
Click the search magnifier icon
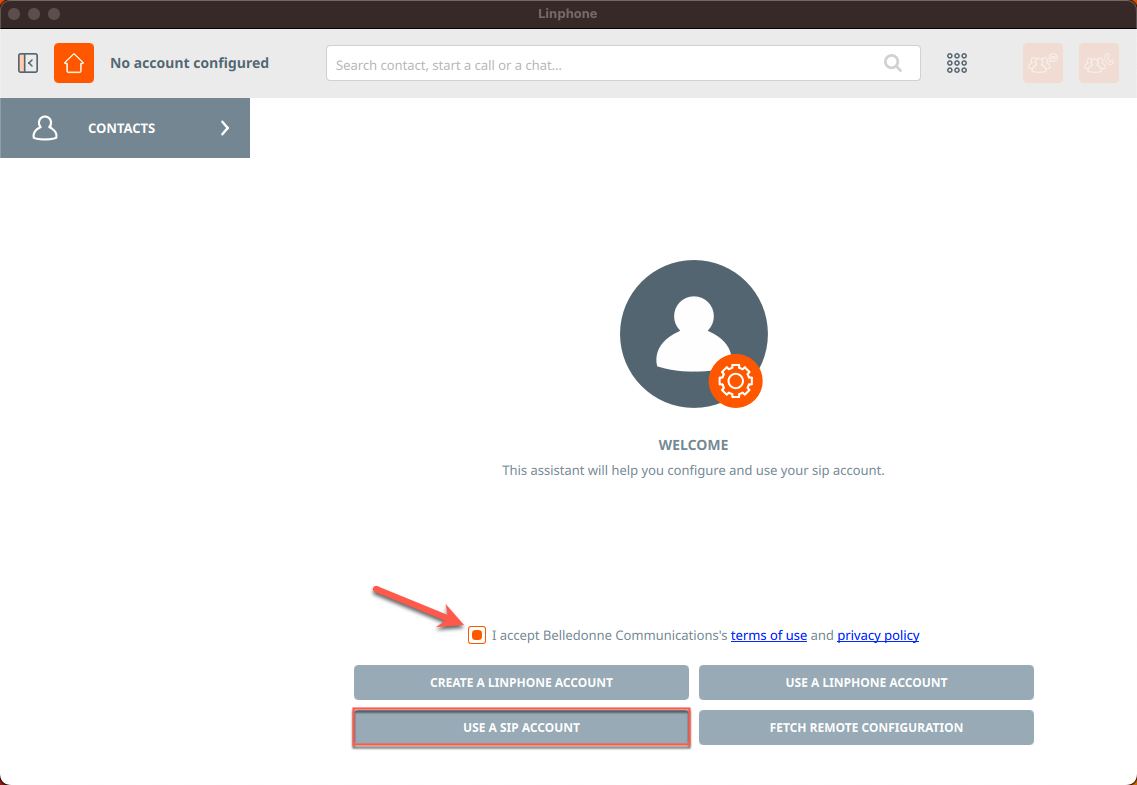892,64
